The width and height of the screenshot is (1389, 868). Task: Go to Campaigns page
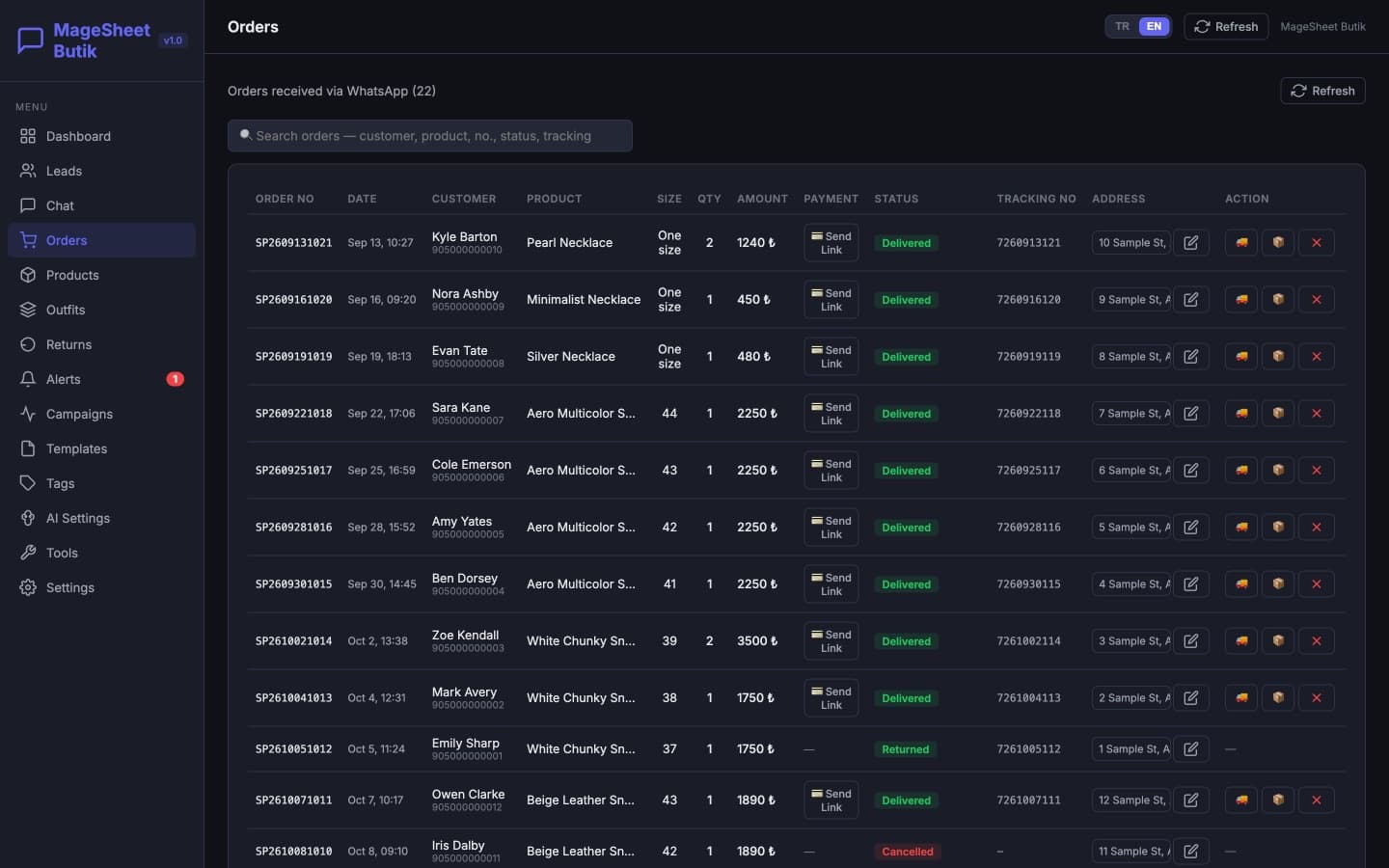(101, 414)
